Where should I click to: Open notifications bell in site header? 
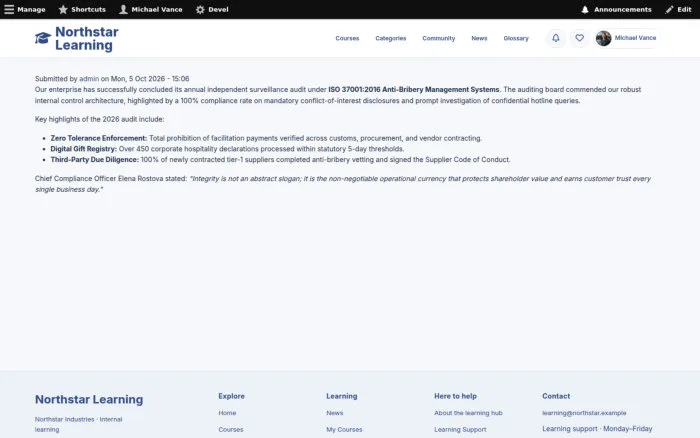click(x=556, y=38)
